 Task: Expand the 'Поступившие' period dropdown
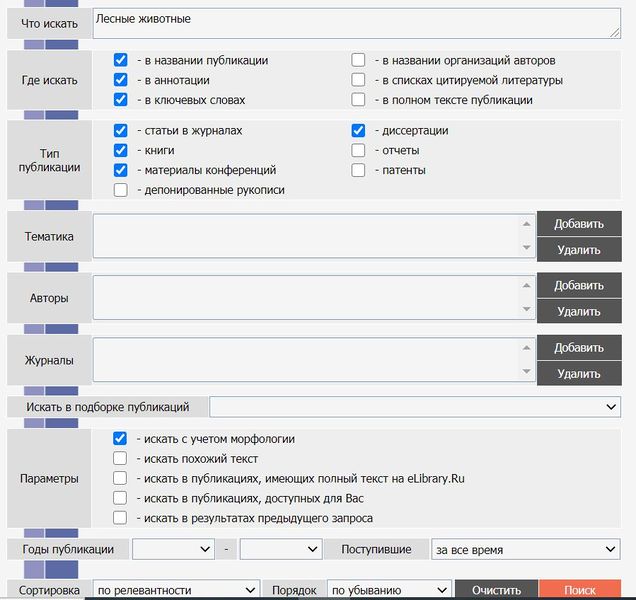tap(526, 549)
